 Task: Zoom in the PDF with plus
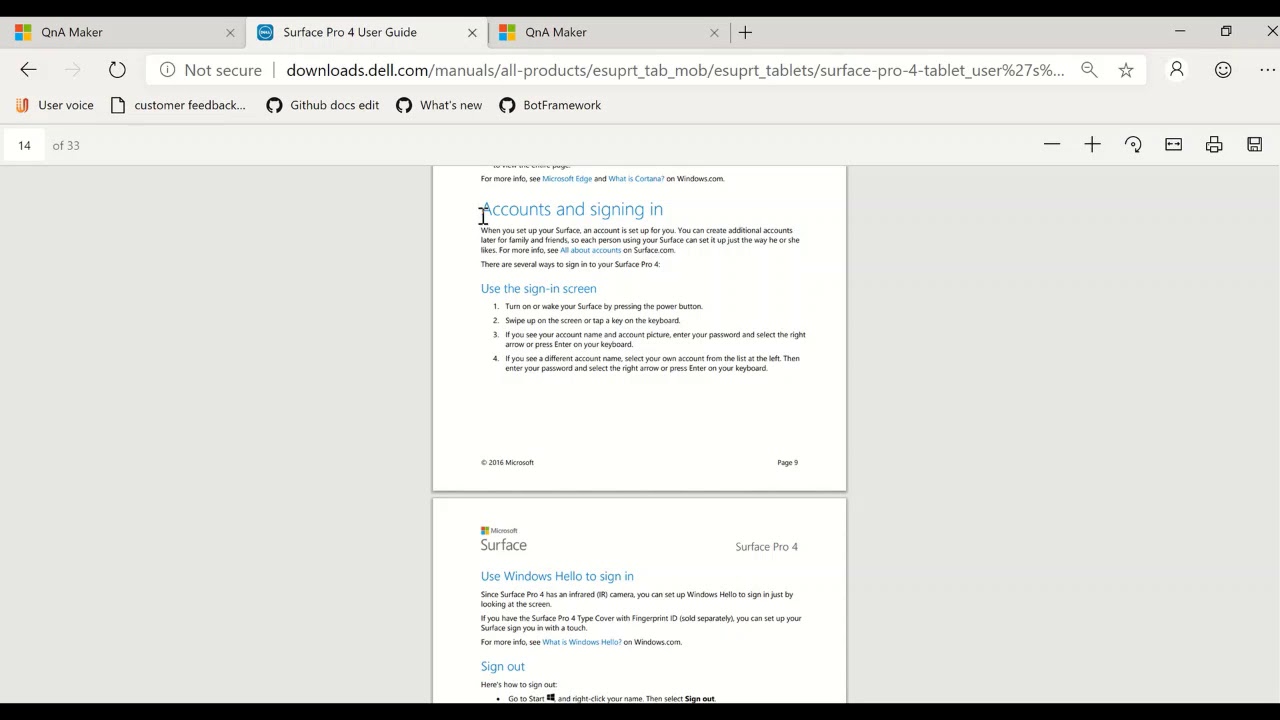pyautogui.click(x=1092, y=145)
